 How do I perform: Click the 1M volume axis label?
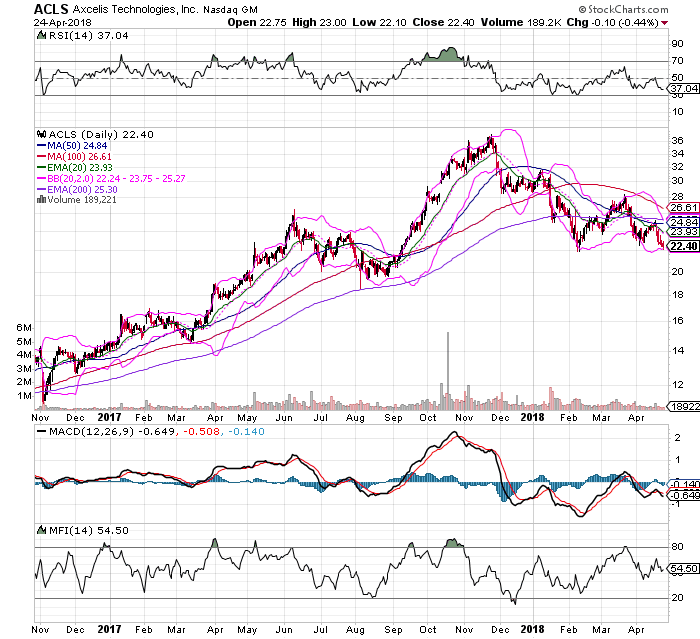tap(24, 396)
